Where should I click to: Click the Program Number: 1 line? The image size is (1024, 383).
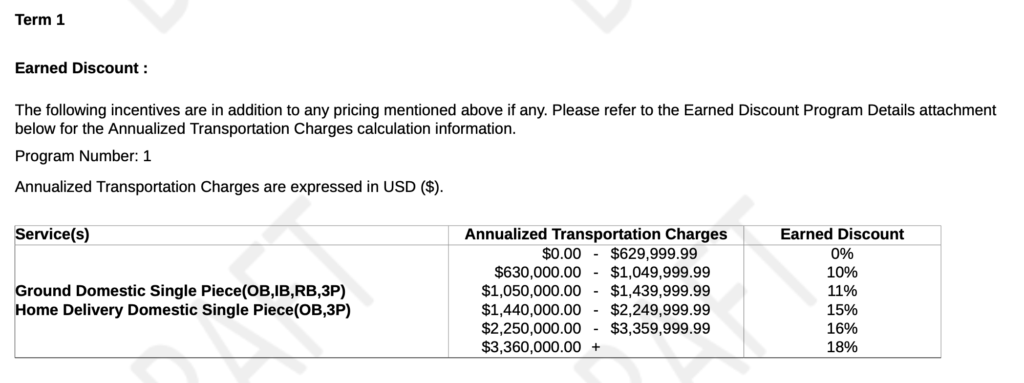click(83, 156)
